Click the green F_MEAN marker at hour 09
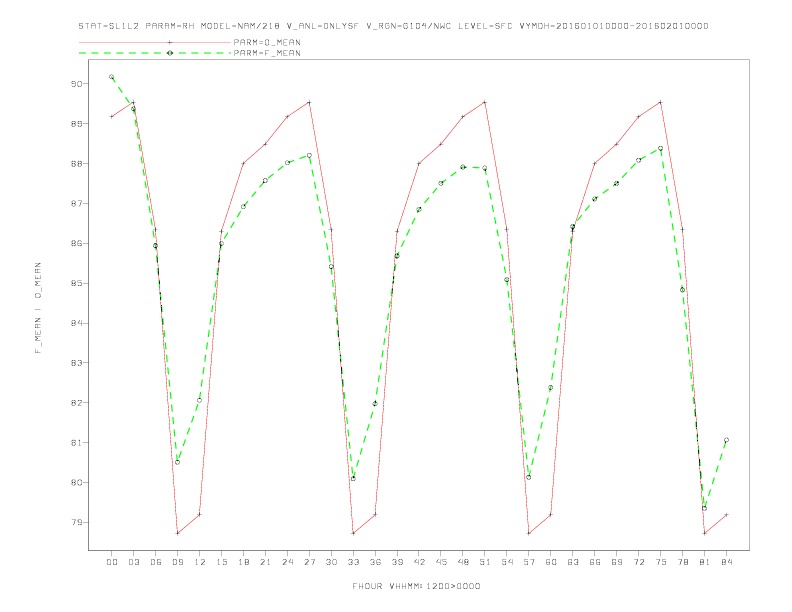Viewport: 792px width, 612px height. point(177,462)
